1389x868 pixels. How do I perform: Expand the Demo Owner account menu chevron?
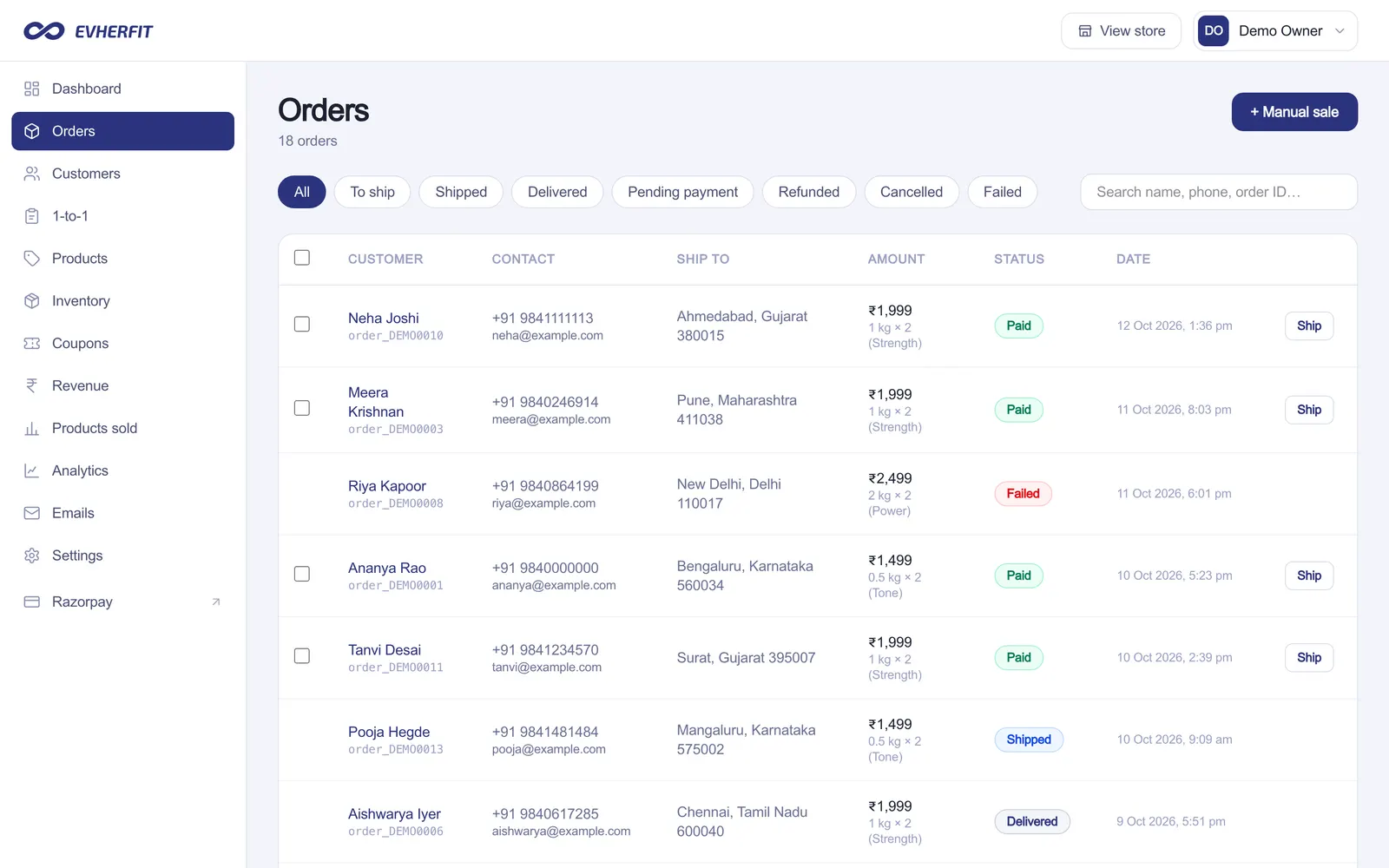[1340, 31]
